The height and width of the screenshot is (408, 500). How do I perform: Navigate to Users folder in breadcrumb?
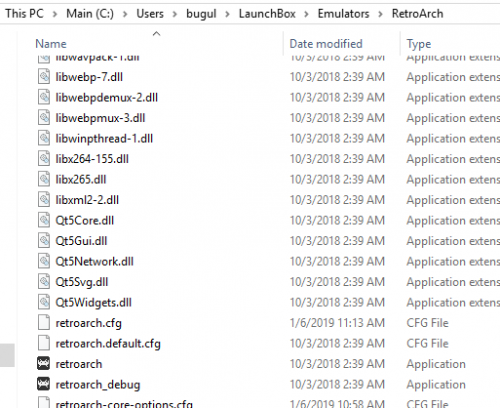(150, 14)
